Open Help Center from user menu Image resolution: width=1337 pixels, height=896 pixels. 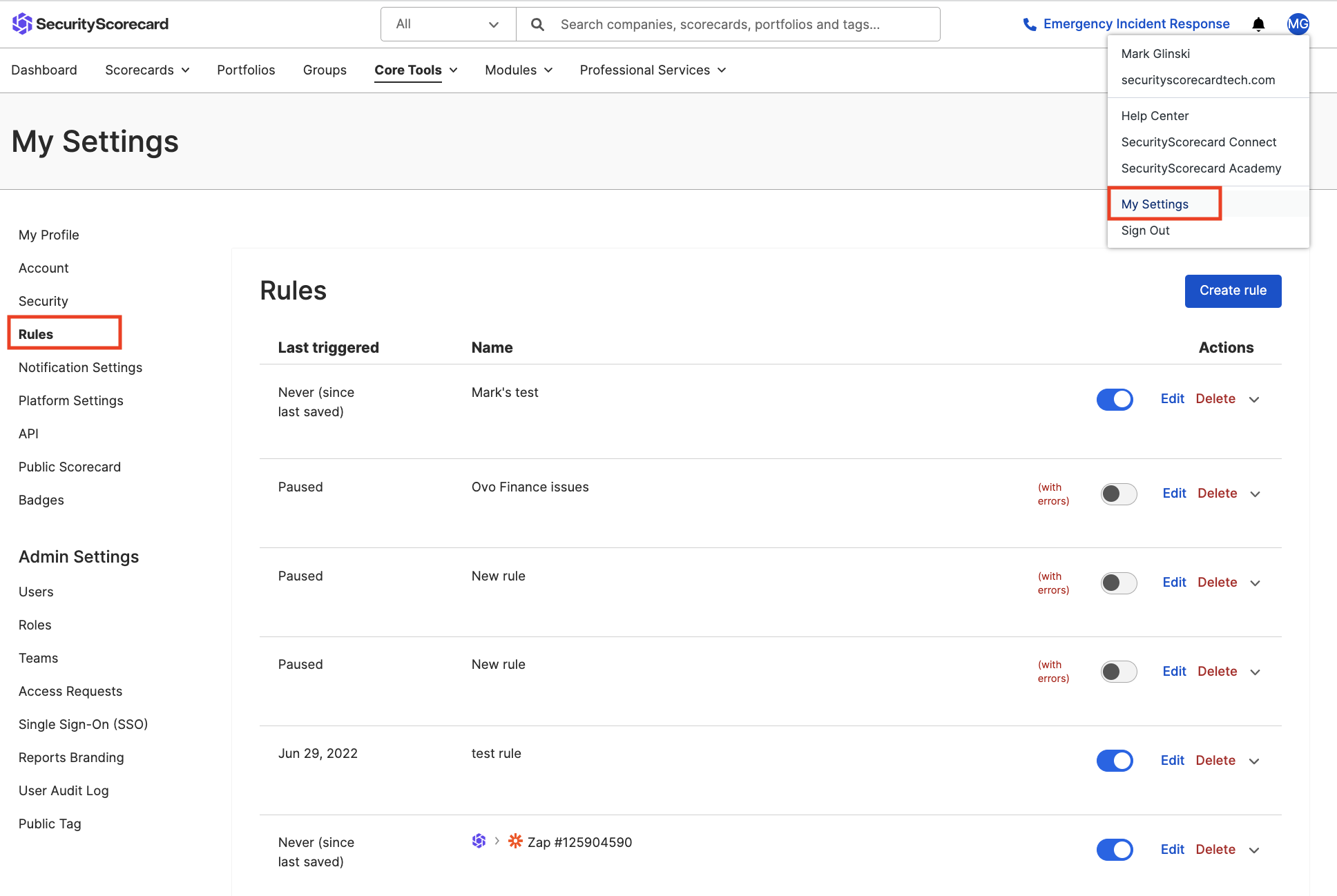1155,116
